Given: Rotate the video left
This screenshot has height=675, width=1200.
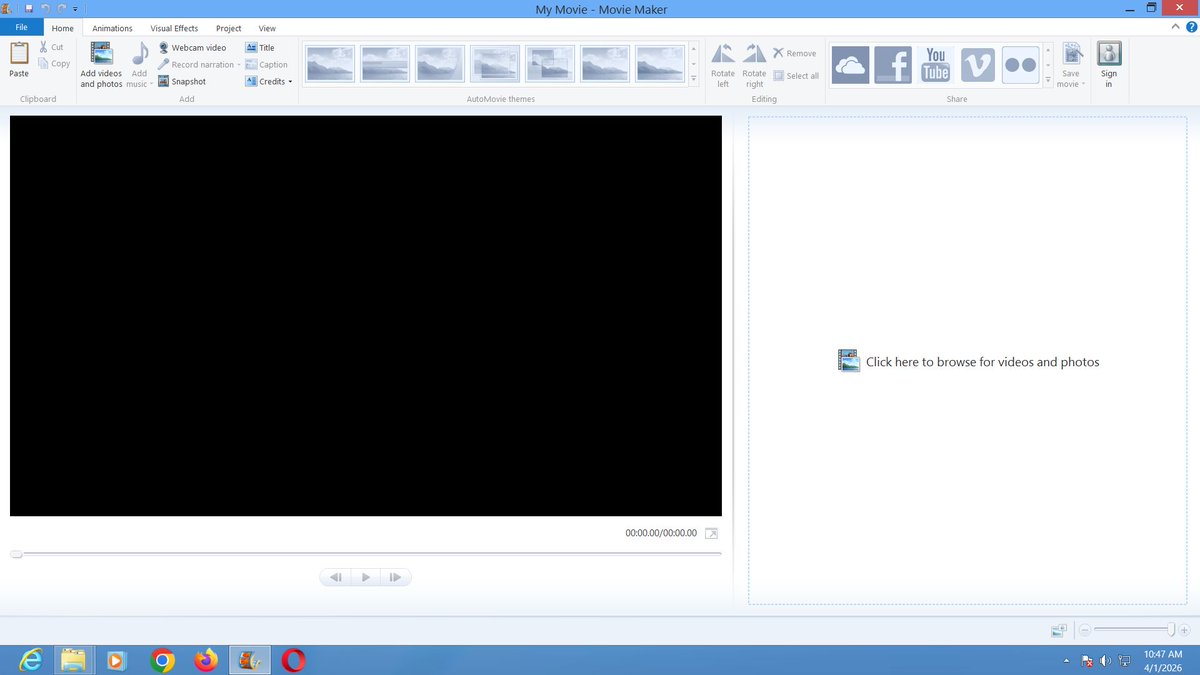Looking at the screenshot, I should 722,63.
